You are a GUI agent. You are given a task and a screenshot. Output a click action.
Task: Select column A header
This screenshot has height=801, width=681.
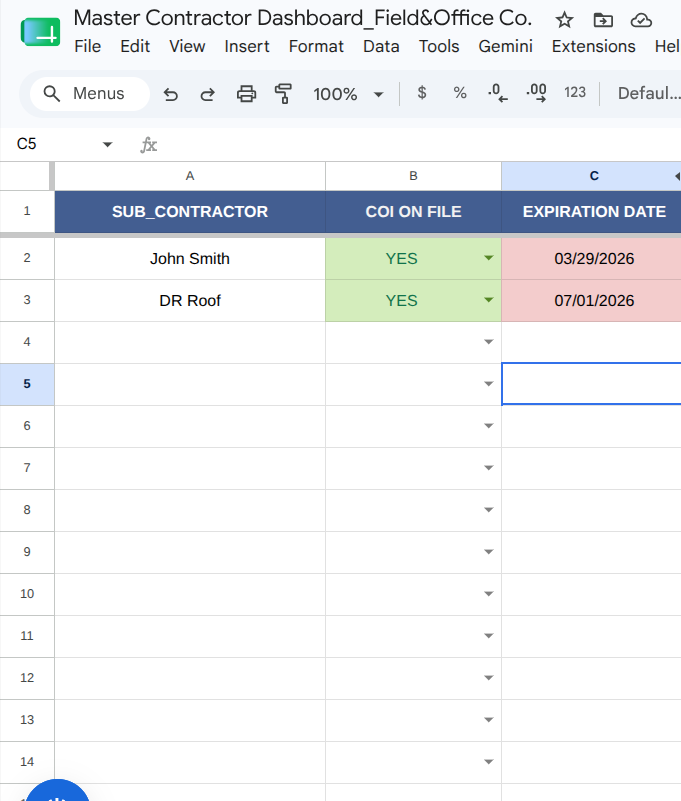[190, 176]
